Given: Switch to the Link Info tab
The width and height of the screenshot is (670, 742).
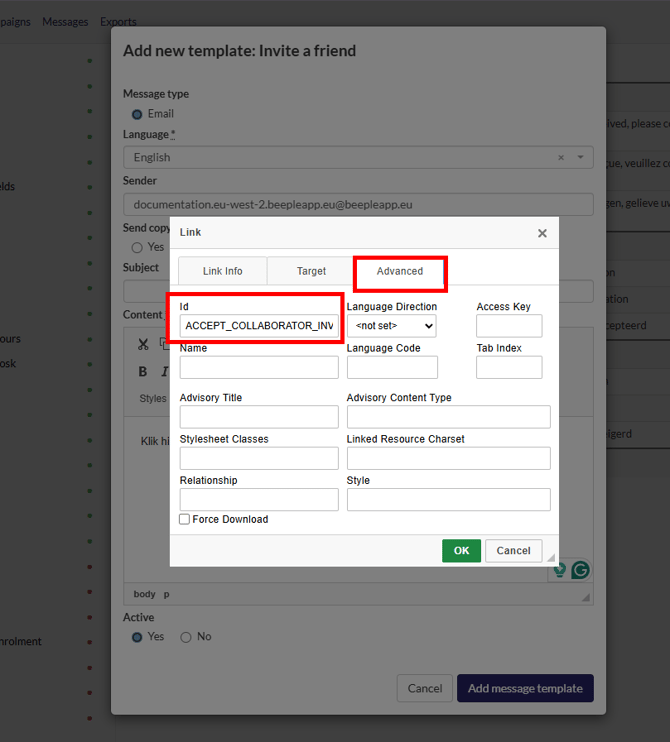Looking at the screenshot, I should [x=223, y=271].
